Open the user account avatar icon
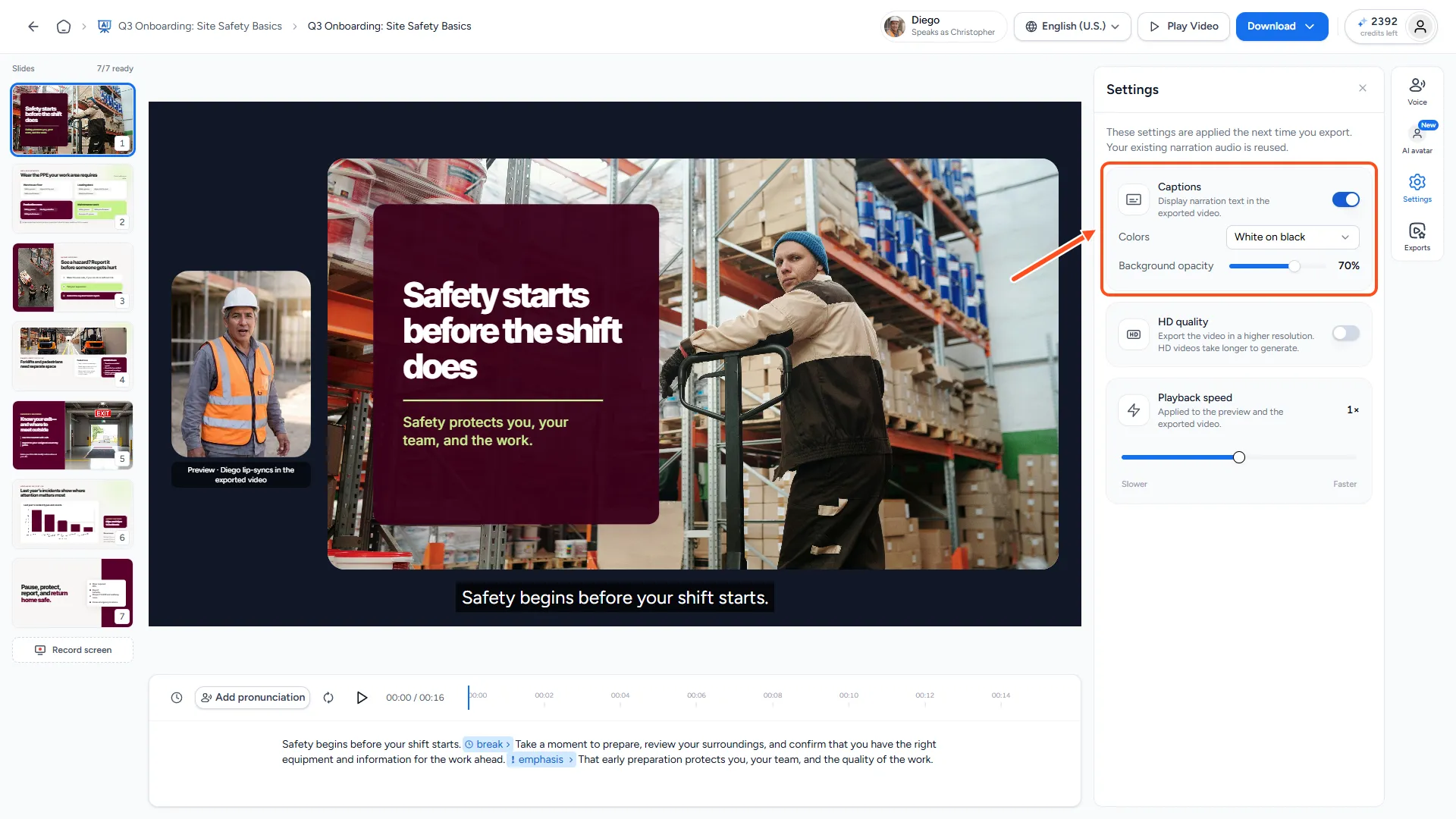The height and width of the screenshot is (819, 1456). click(x=1420, y=27)
